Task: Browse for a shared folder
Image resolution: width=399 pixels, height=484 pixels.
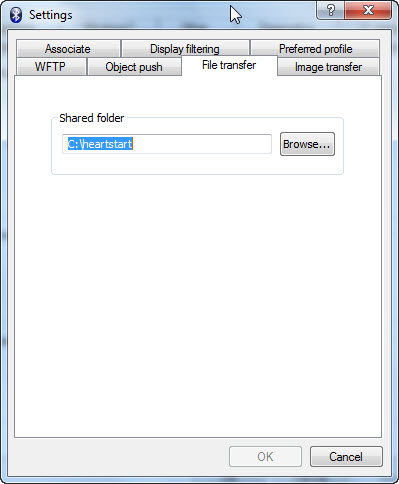Action: pyautogui.click(x=307, y=144)
